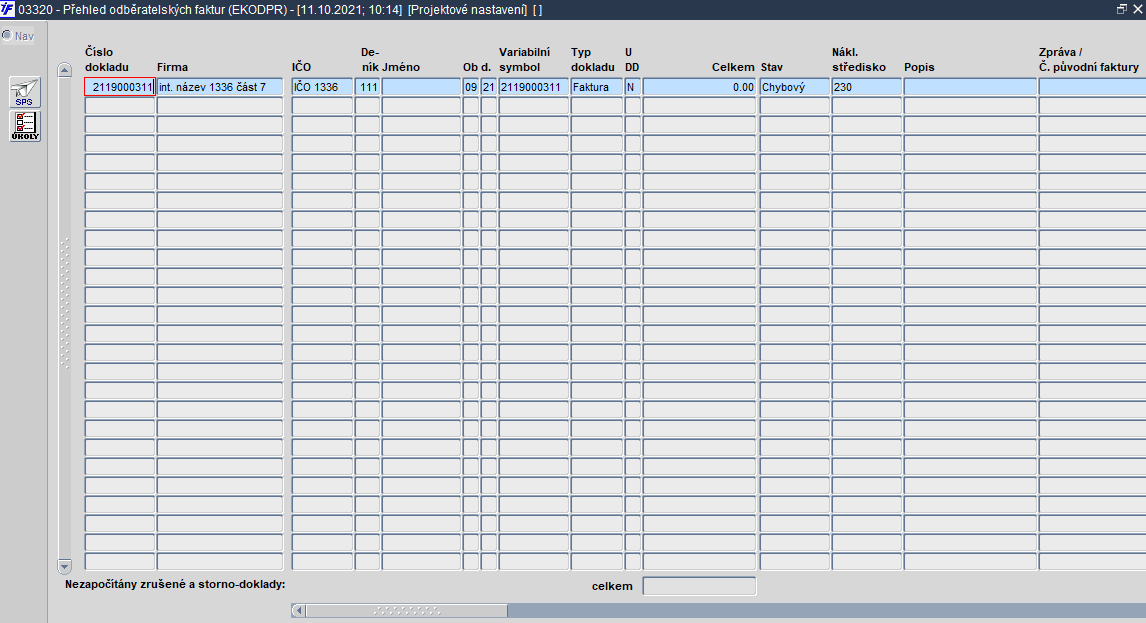Select the Stav cell showing Chybový
This screenshot has height=623, width=1146.
point(794,87)
